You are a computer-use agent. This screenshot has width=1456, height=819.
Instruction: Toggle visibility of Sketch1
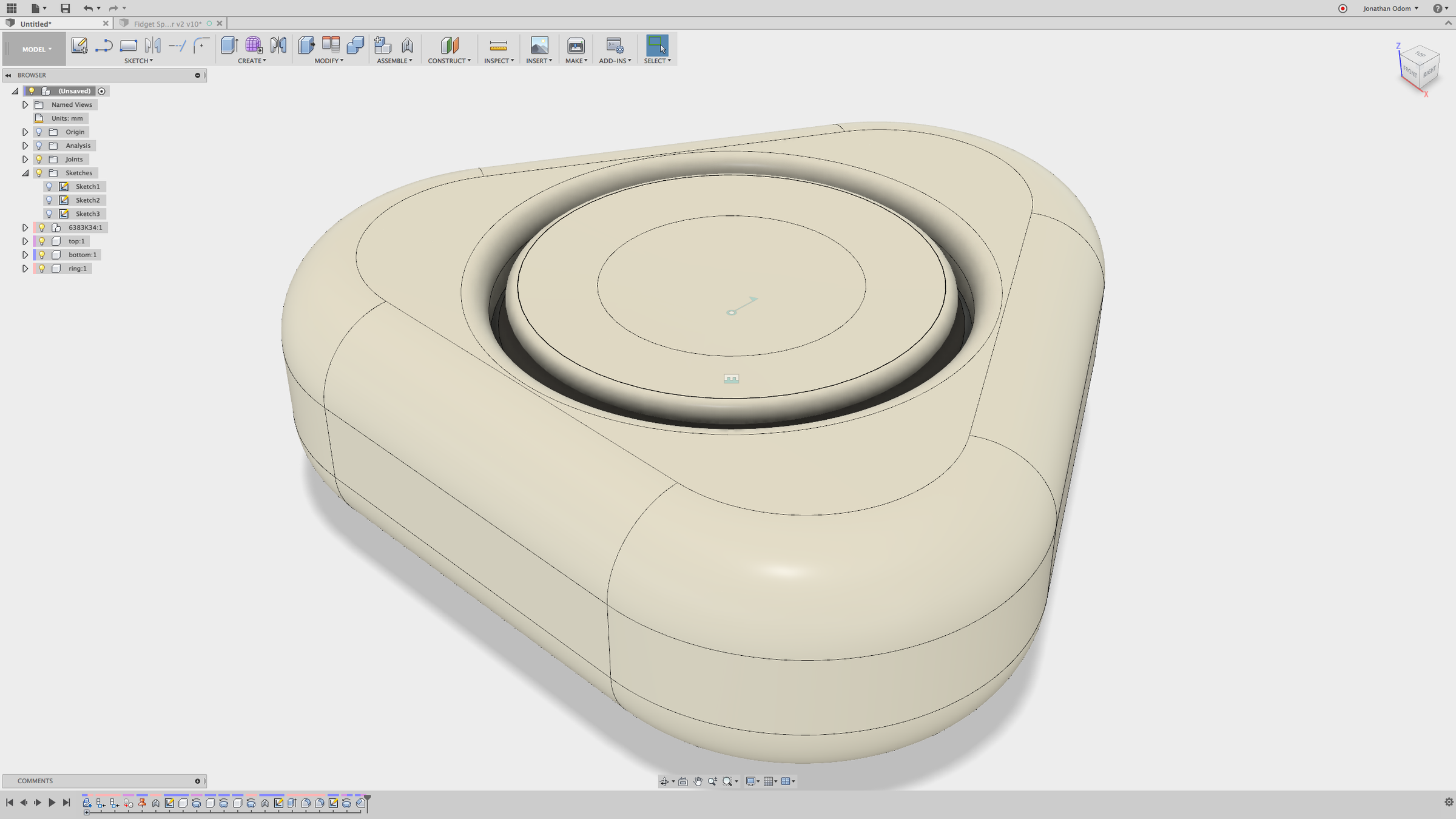coord(49,187)
